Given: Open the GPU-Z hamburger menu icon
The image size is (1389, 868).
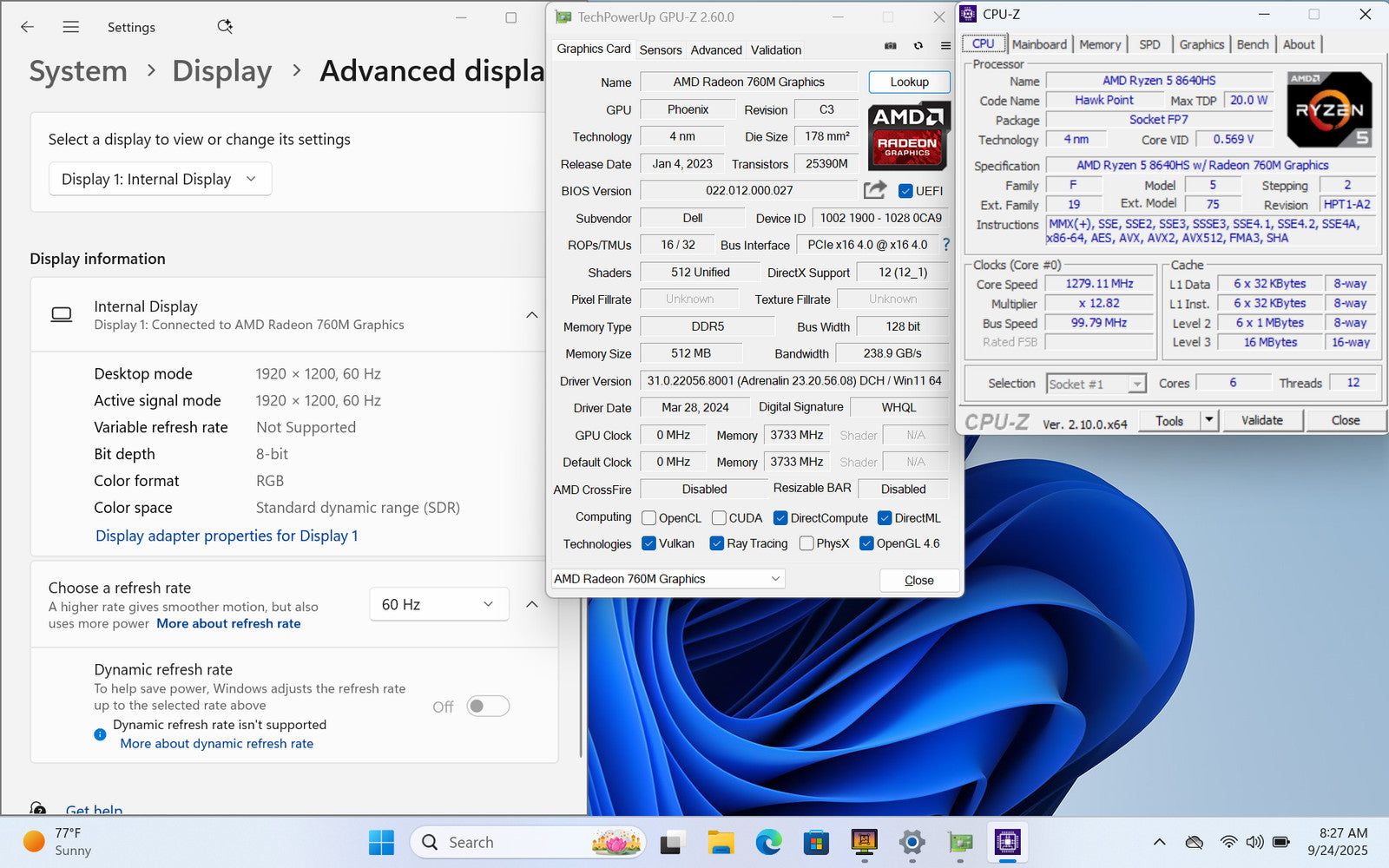Looking at the screenshot, I should point(945,46).
